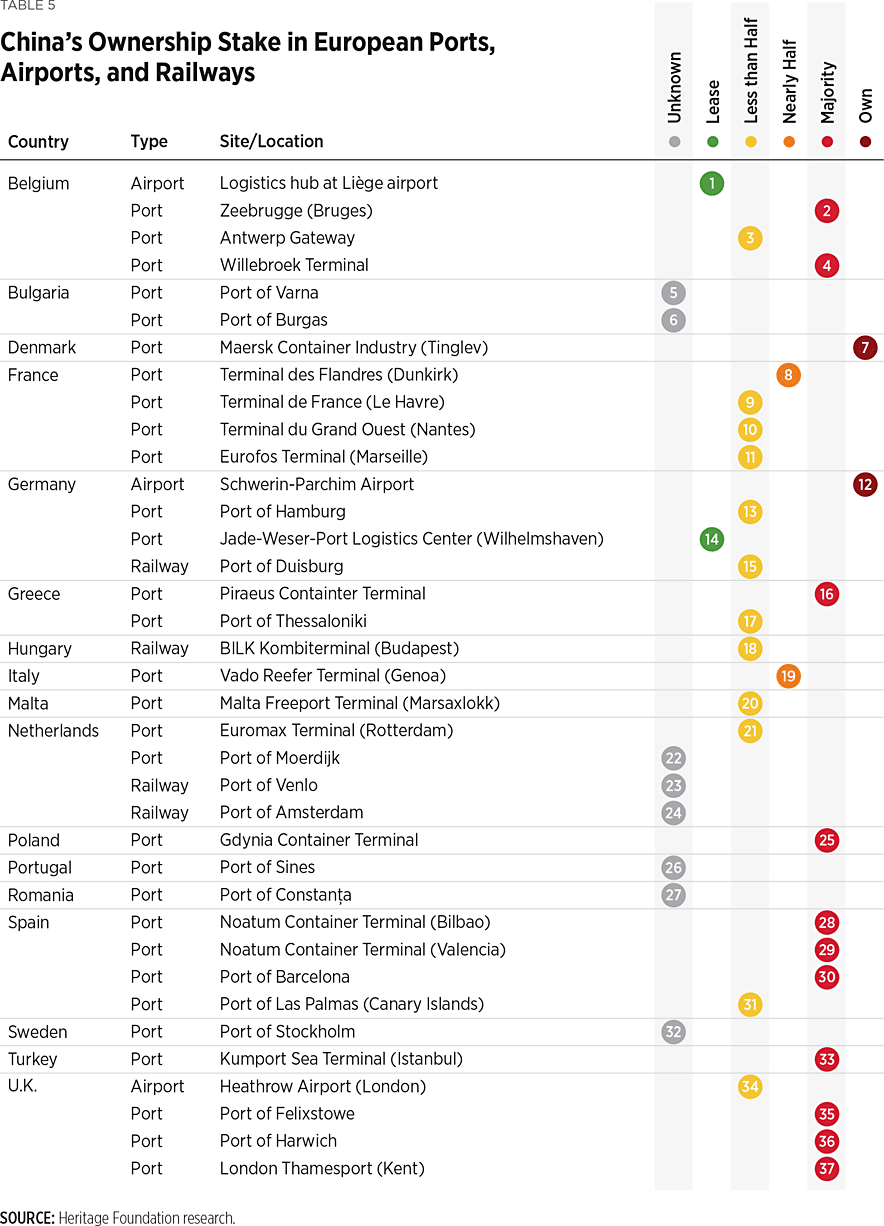Click green marker 14 for Jade-Weser-Port

(712, 539)
